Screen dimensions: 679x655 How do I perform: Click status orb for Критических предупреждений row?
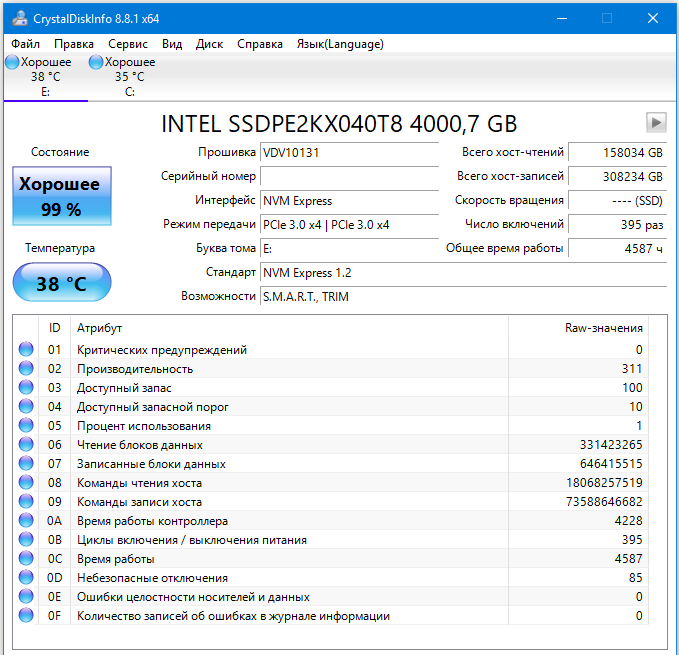point(26,349)
